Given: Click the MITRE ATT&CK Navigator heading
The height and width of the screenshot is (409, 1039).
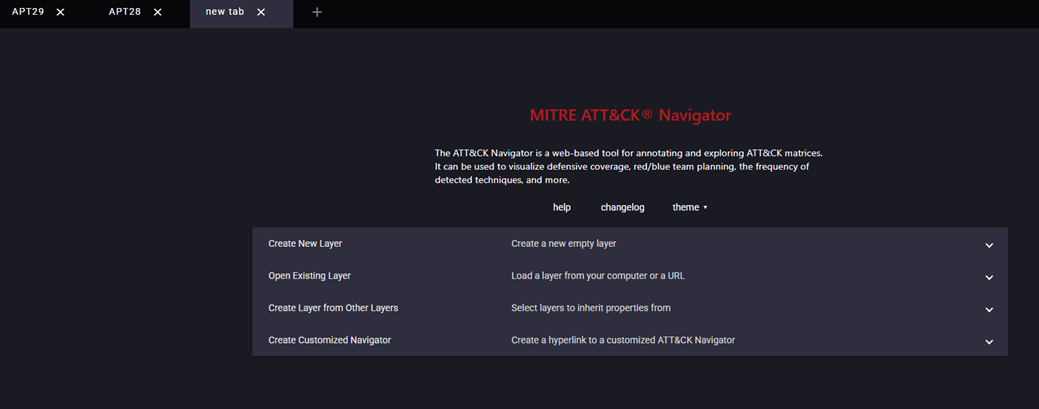Looking at the screenshot, I should pos(630,115).
